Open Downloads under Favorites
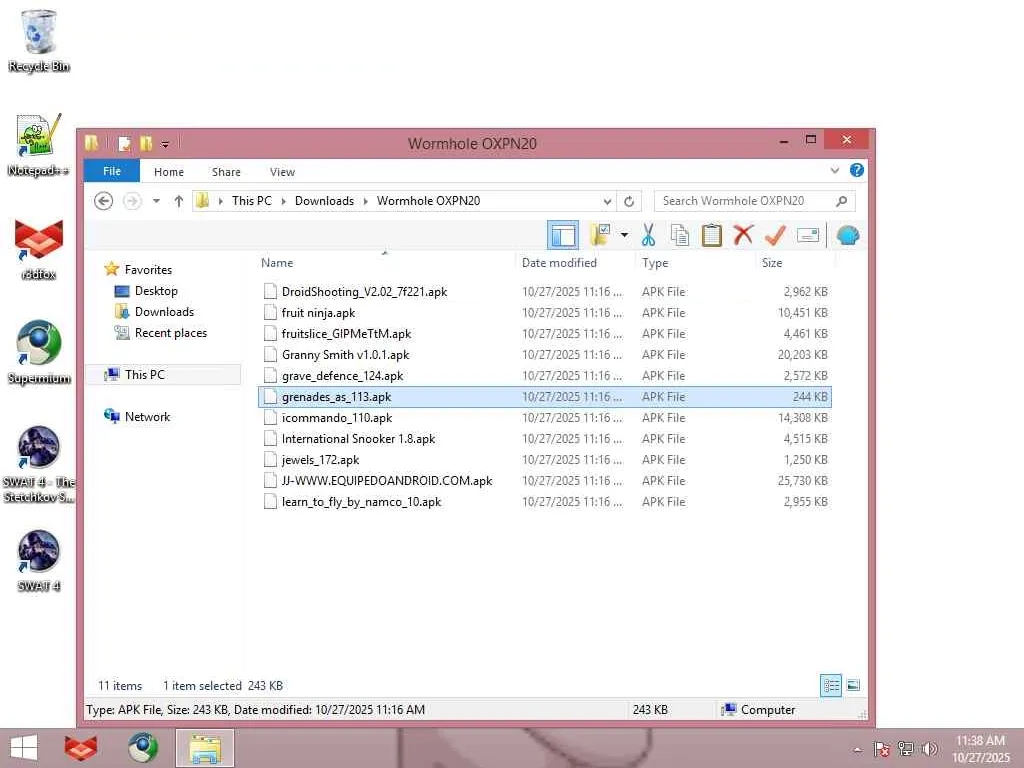 tap(164, 312)
